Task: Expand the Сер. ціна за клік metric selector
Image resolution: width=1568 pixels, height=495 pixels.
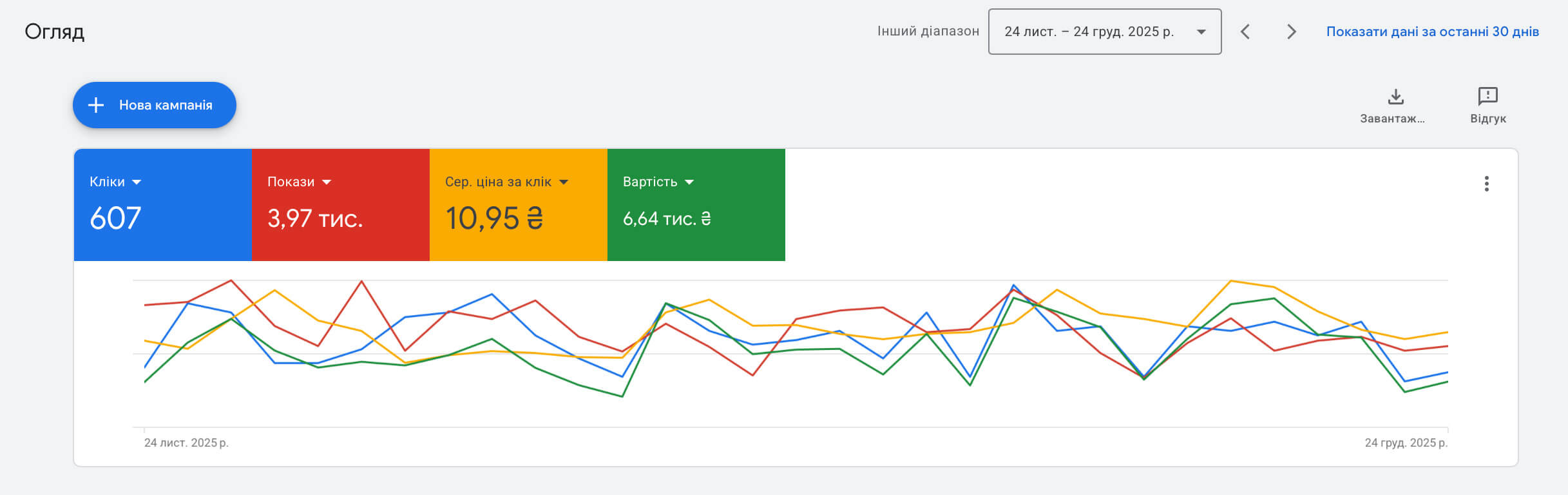Action: click(564, 182)
